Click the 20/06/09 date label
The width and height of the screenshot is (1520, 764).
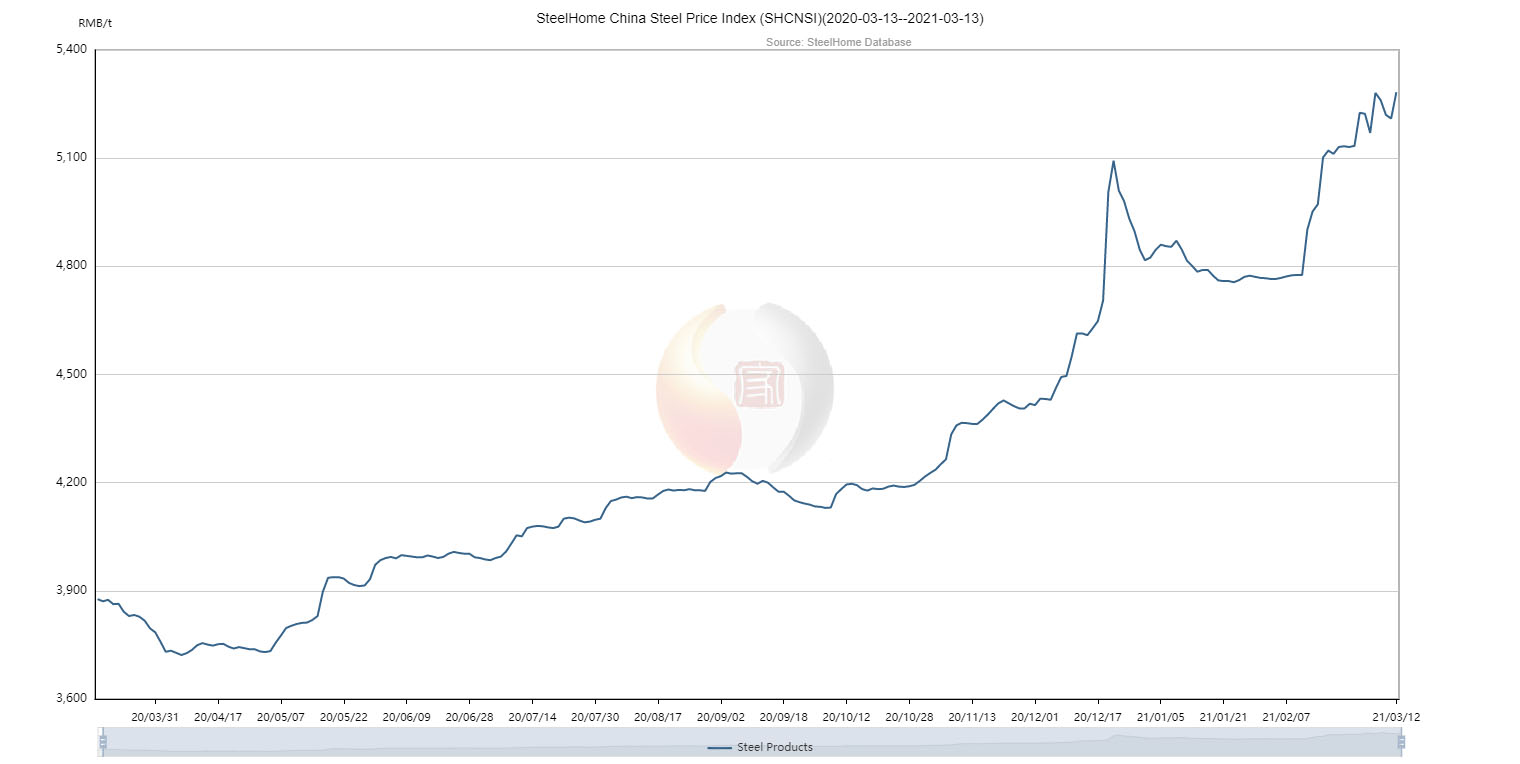pyautogui.click(x=406, y=717)
